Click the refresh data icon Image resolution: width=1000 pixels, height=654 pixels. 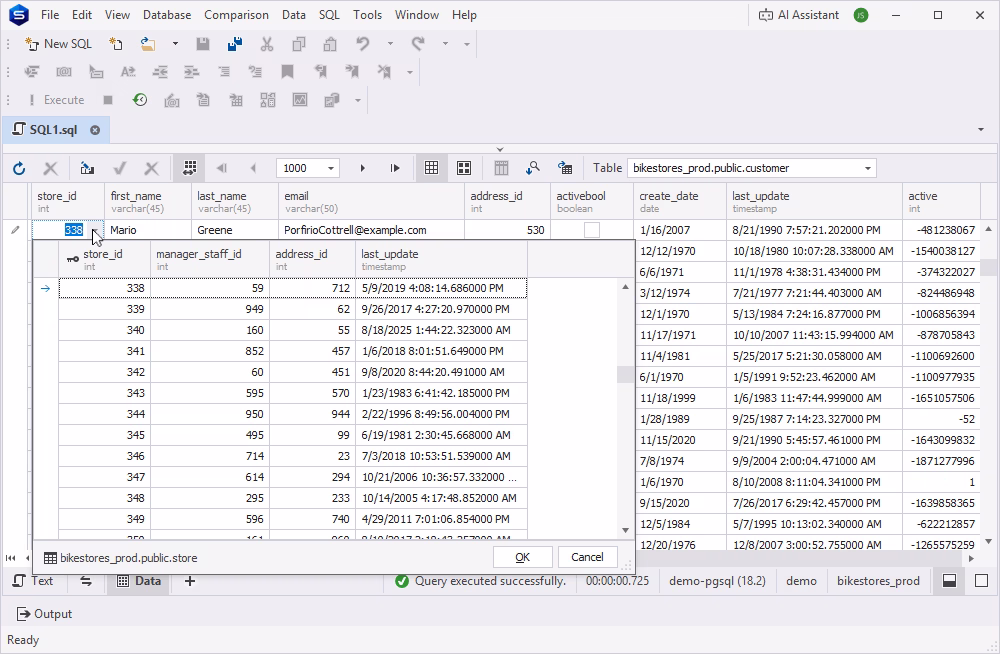click(x=19, y=168)
